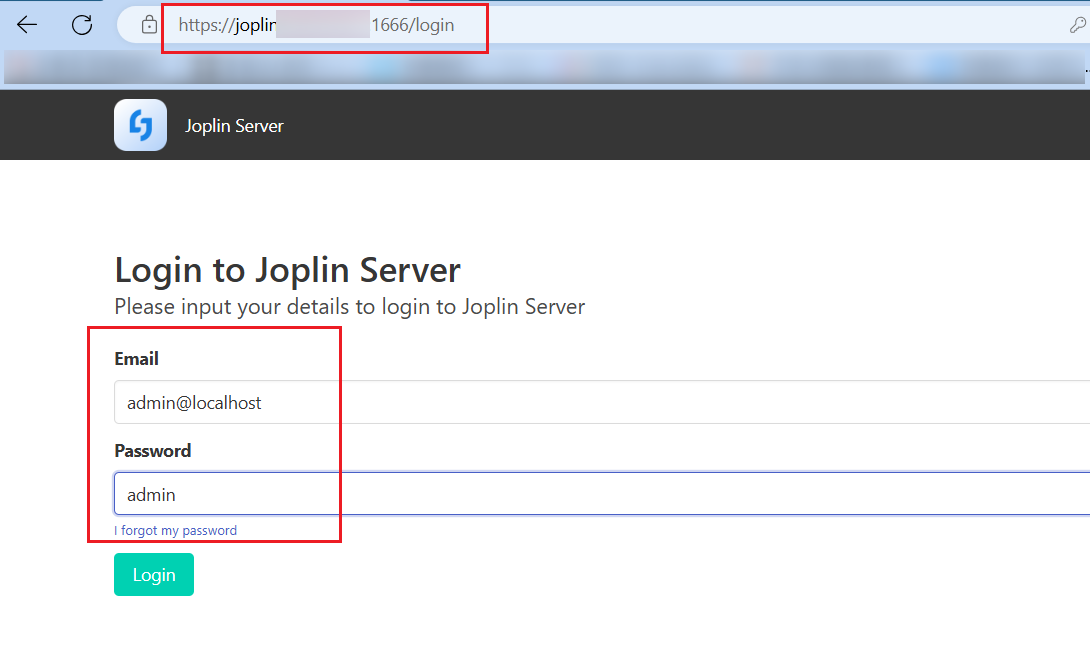
Task: Open the 'I forgot my password' link
Action: [x=176, y=530]
